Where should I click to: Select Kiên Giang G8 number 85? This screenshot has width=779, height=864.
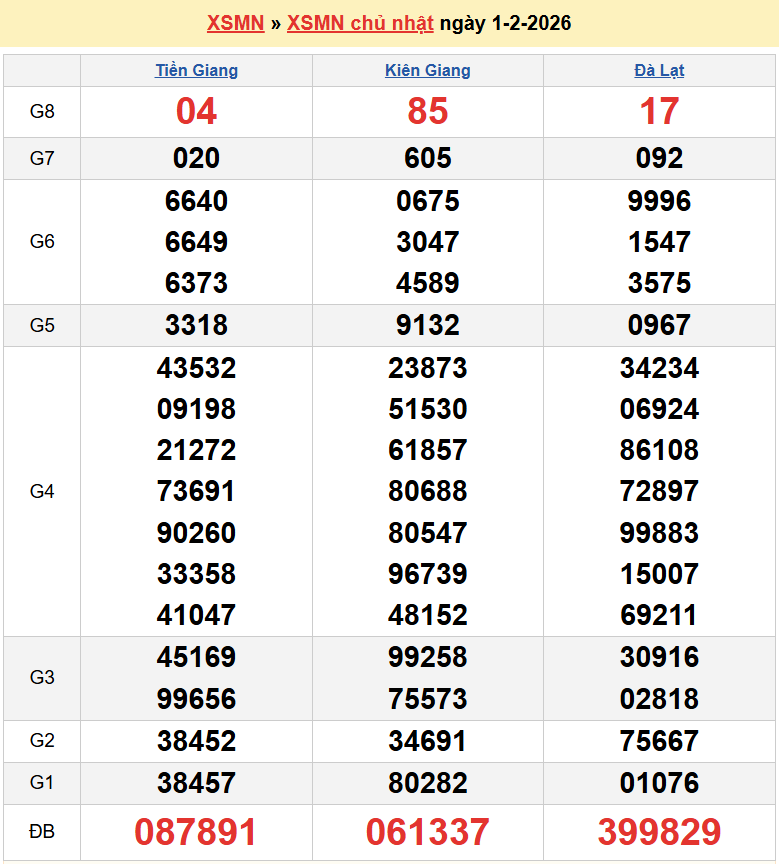[x=427, y=112]
